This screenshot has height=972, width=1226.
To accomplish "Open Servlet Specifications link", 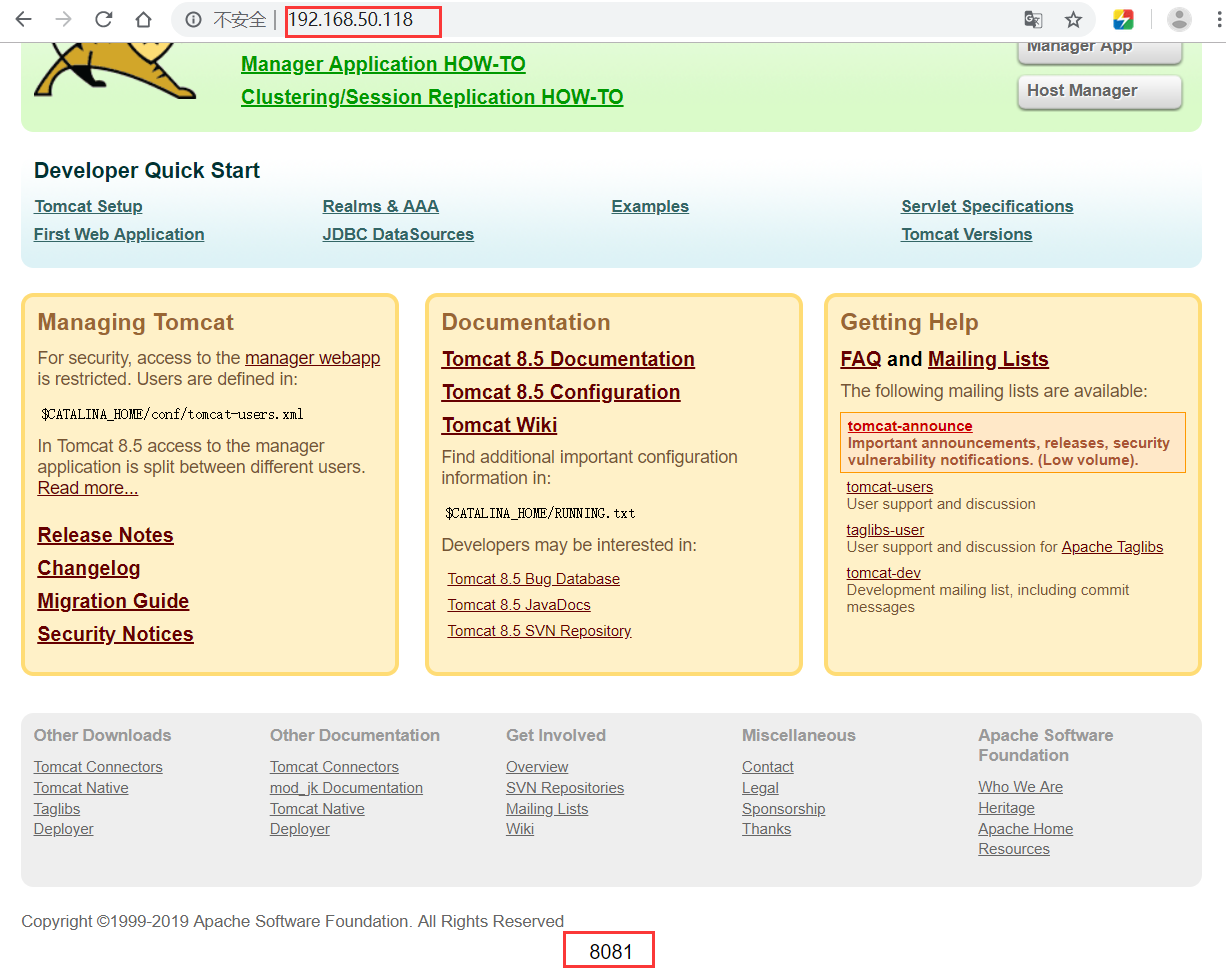I will click(987, 206).
